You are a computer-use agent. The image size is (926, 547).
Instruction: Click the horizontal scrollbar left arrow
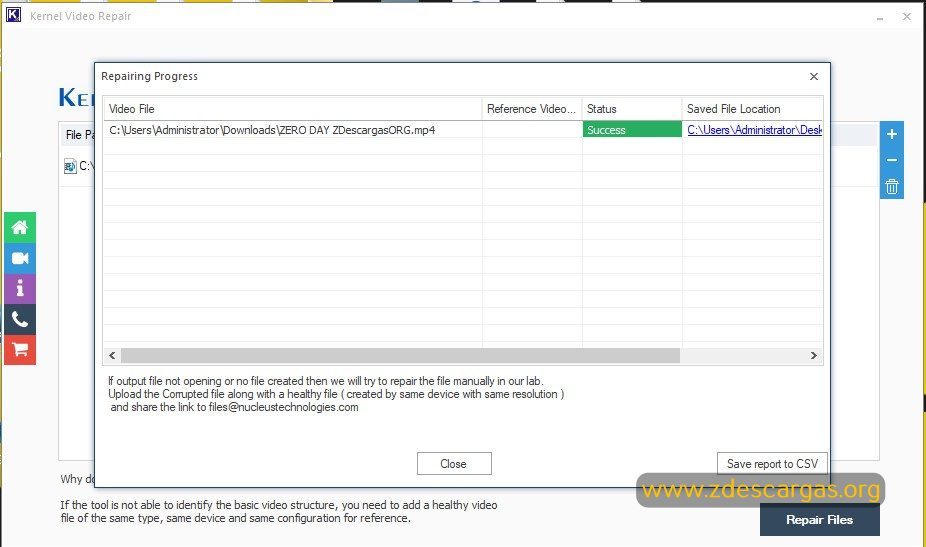112,356
